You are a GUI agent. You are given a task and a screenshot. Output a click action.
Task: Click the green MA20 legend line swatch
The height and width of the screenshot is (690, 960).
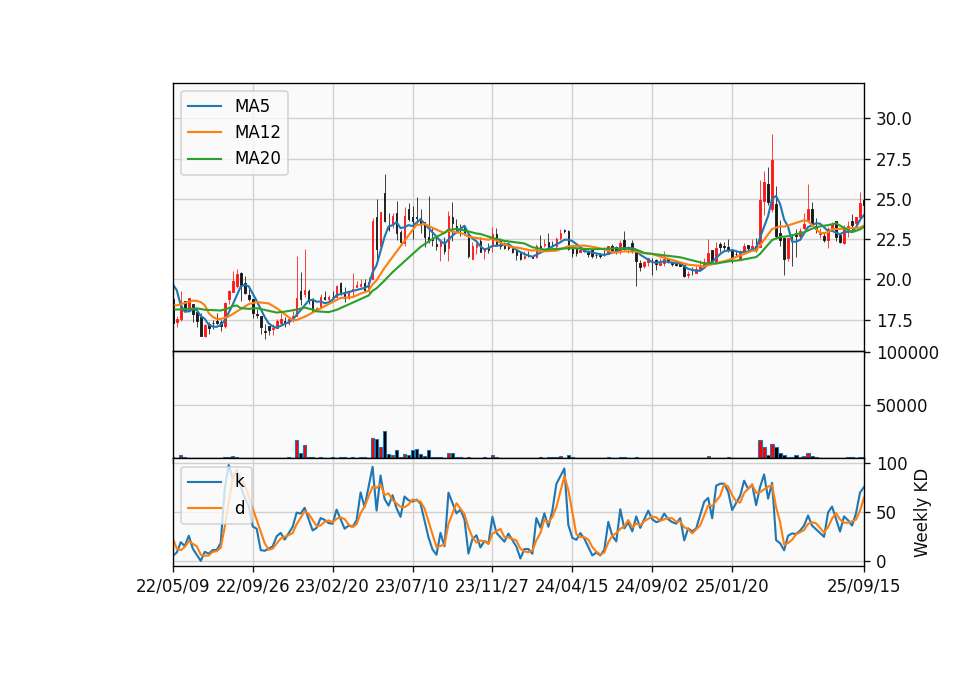coord(204,159)
